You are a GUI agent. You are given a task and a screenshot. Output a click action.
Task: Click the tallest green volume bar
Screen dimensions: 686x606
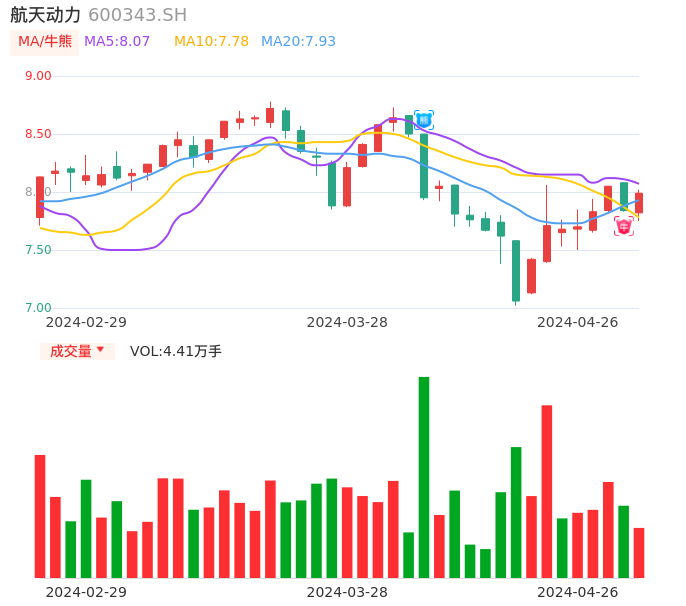click(424, 477)
